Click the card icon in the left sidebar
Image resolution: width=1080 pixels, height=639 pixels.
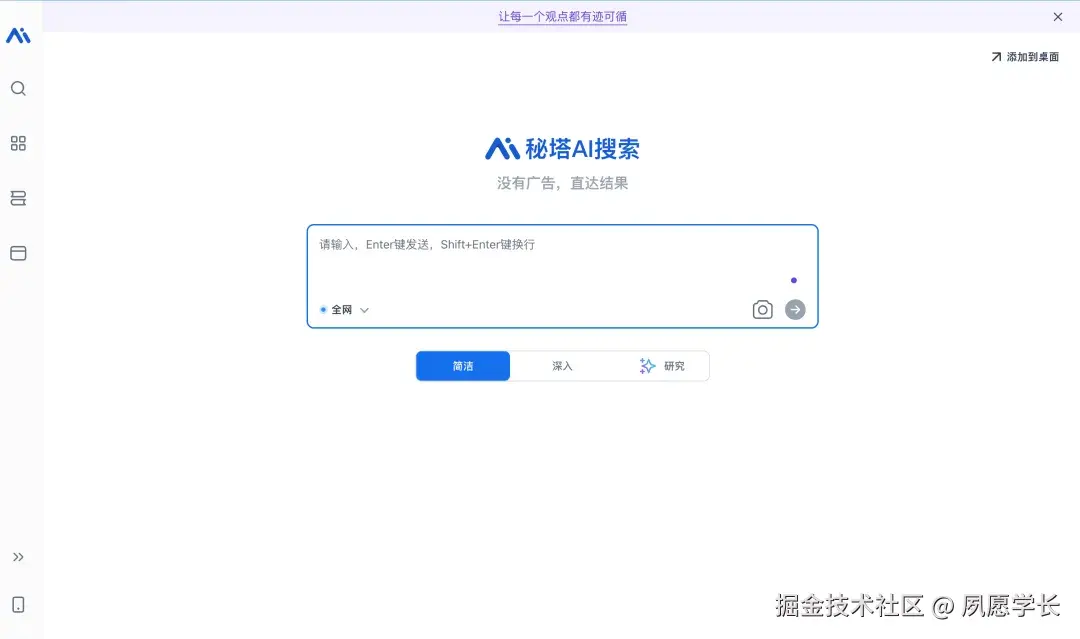[x=18, y=253]
